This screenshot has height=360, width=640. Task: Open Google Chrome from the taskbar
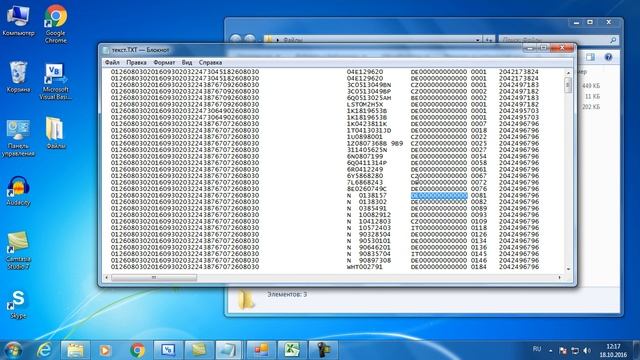(x=137, y=350)
